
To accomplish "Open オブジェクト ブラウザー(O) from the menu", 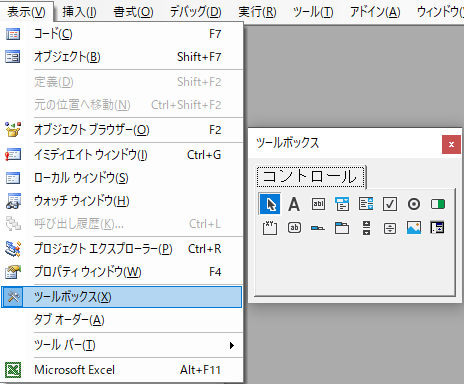I will pyautogui.click(x=122, y=130).
